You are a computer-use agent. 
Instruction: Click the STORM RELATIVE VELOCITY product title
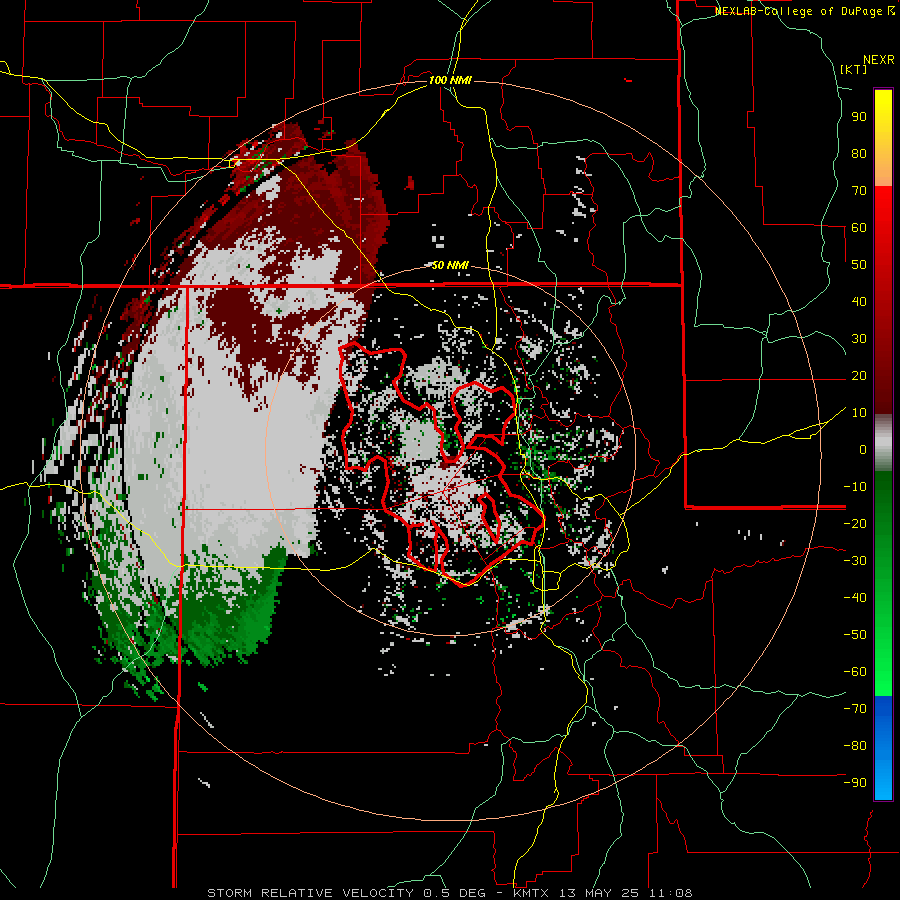click(310, 893)
